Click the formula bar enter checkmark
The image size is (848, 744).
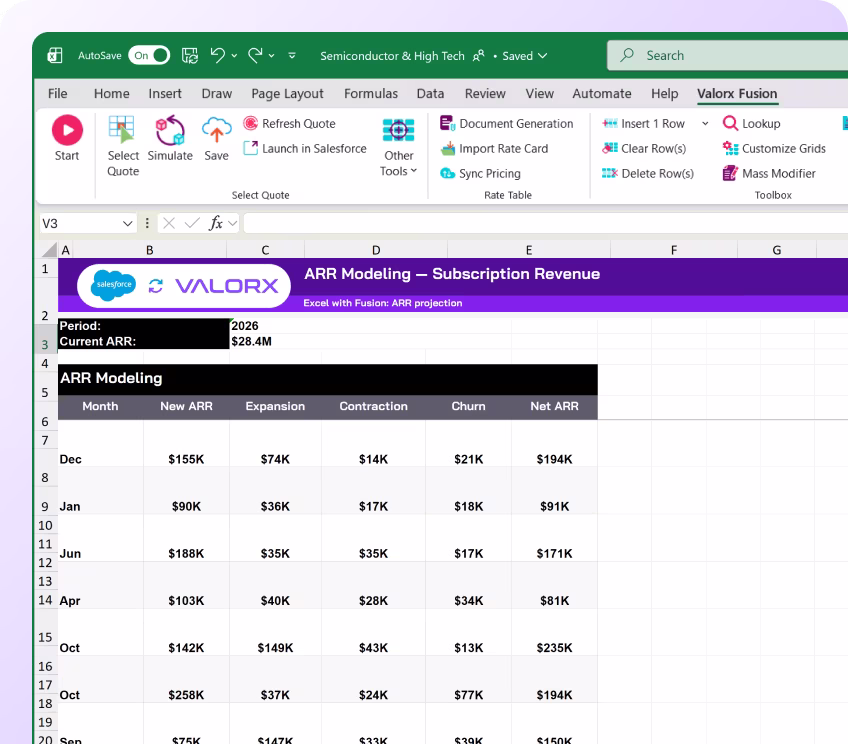192,223
